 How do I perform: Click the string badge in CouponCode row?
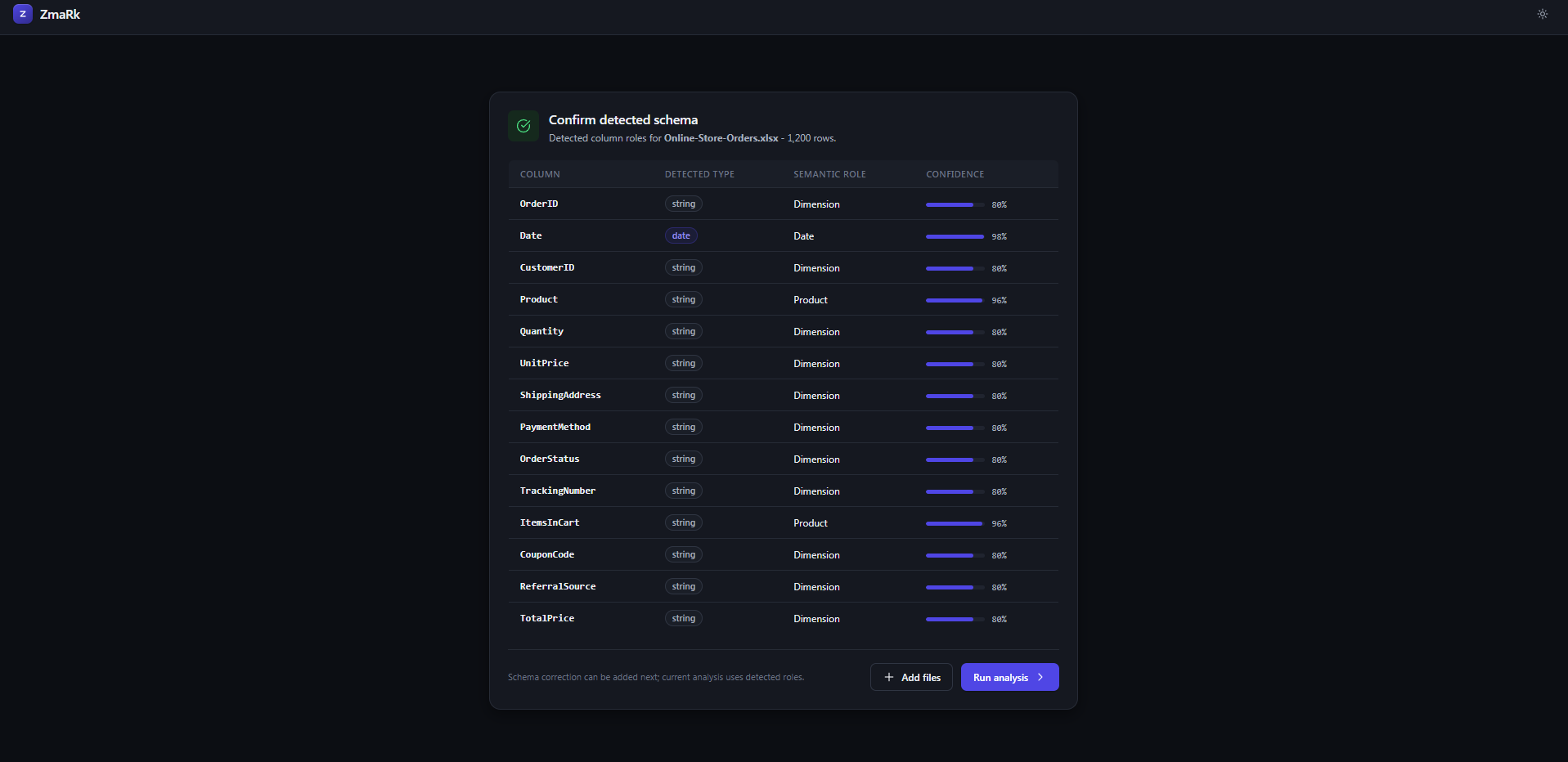point(684,554)
